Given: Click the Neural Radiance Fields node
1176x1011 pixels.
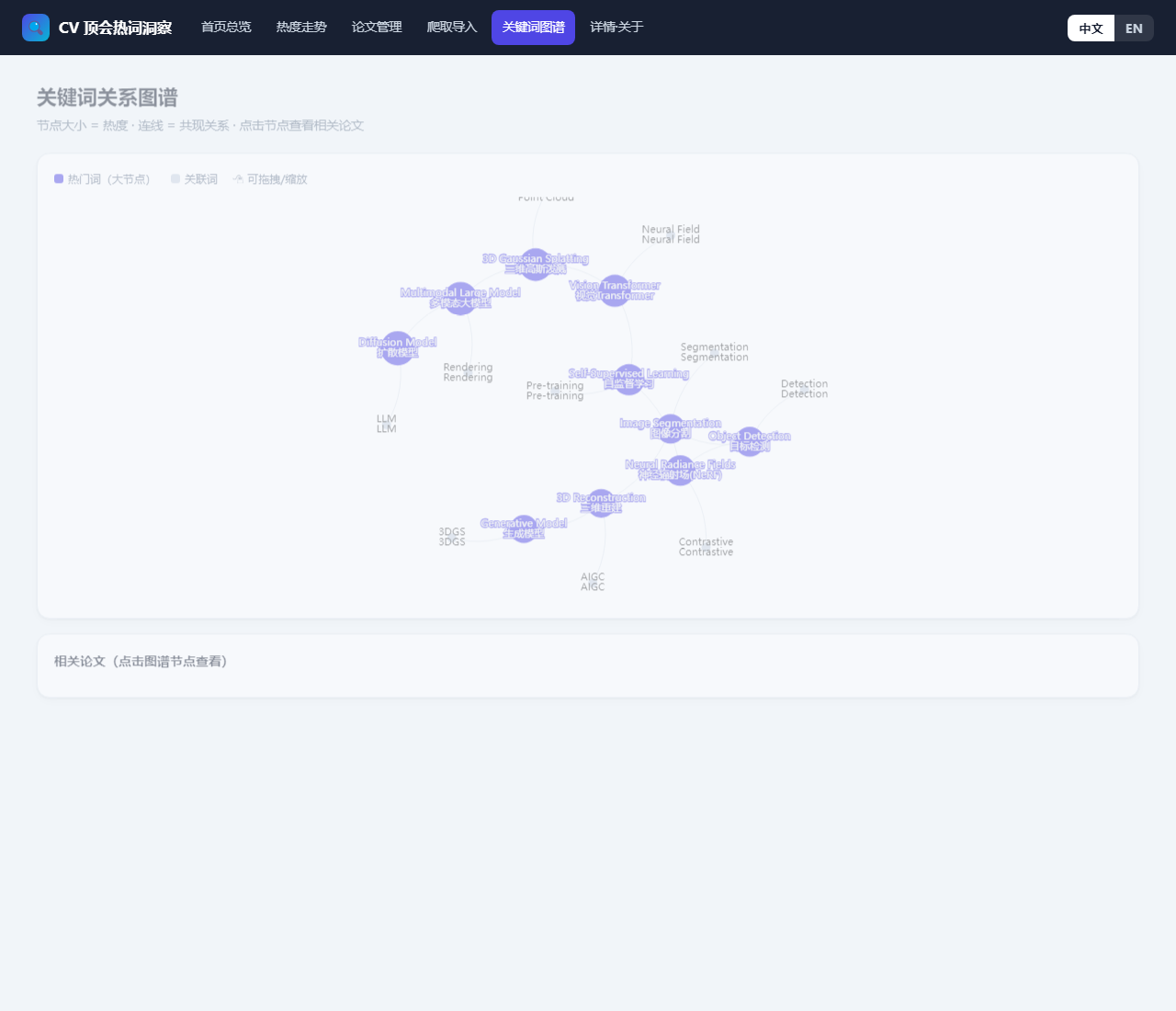Looking at the screenshot, I should point(680,471).
